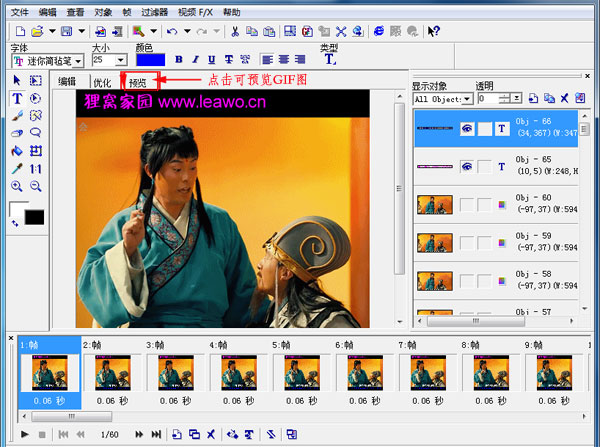Click the Save floppy disk icon

pos(67,31)
